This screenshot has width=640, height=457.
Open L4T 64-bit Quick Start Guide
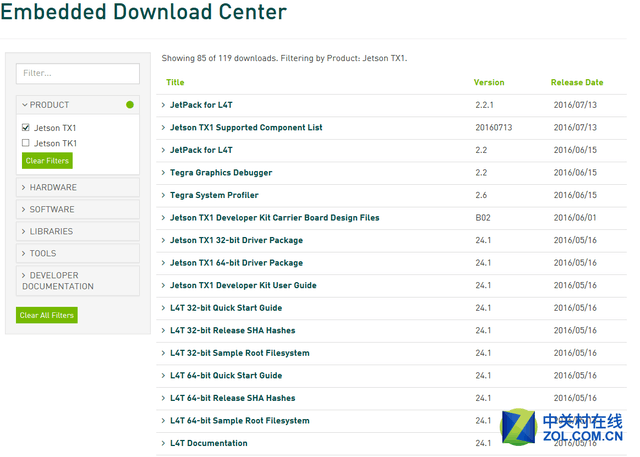(x=226, y=375)
